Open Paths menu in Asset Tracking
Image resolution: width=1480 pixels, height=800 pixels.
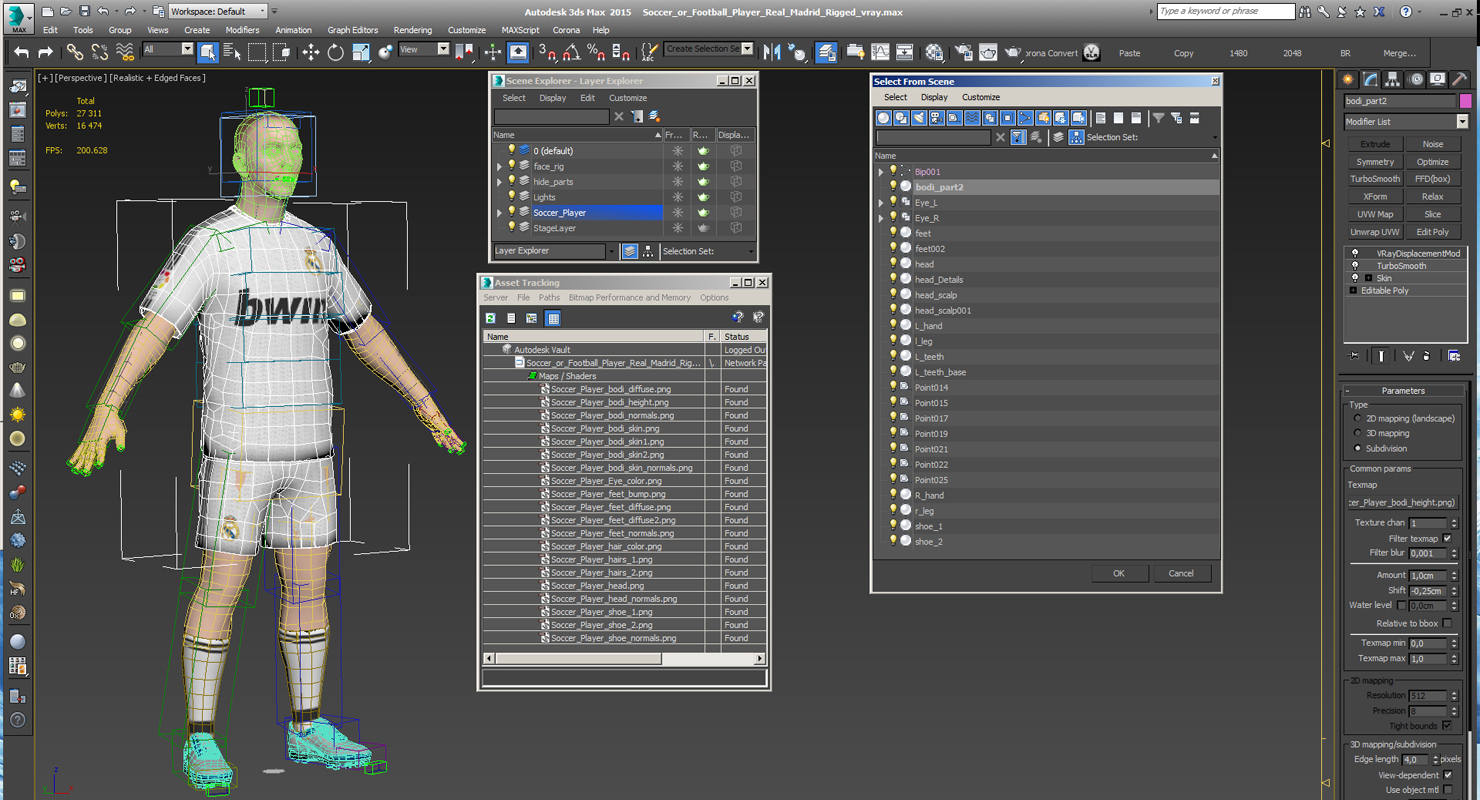pos(549,297)
